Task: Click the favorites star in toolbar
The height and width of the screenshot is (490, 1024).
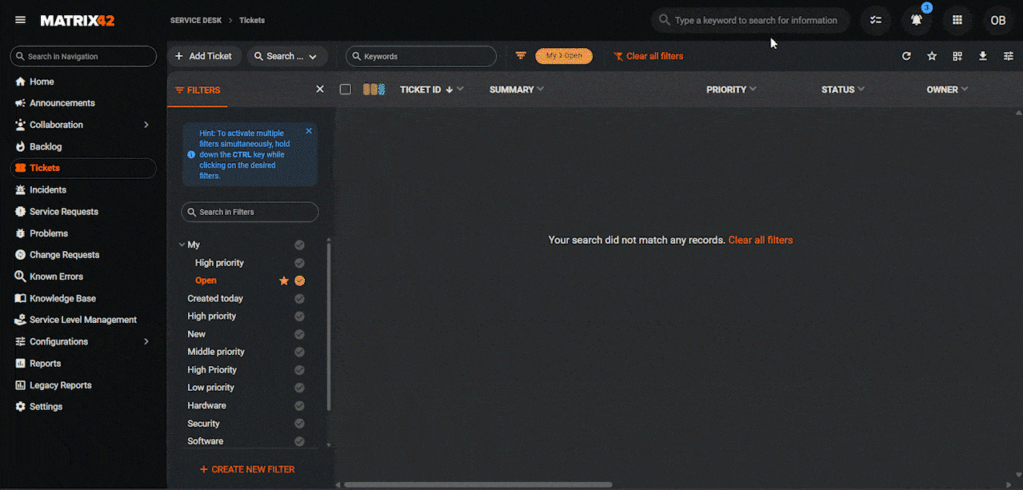Action: pos(932,56)
